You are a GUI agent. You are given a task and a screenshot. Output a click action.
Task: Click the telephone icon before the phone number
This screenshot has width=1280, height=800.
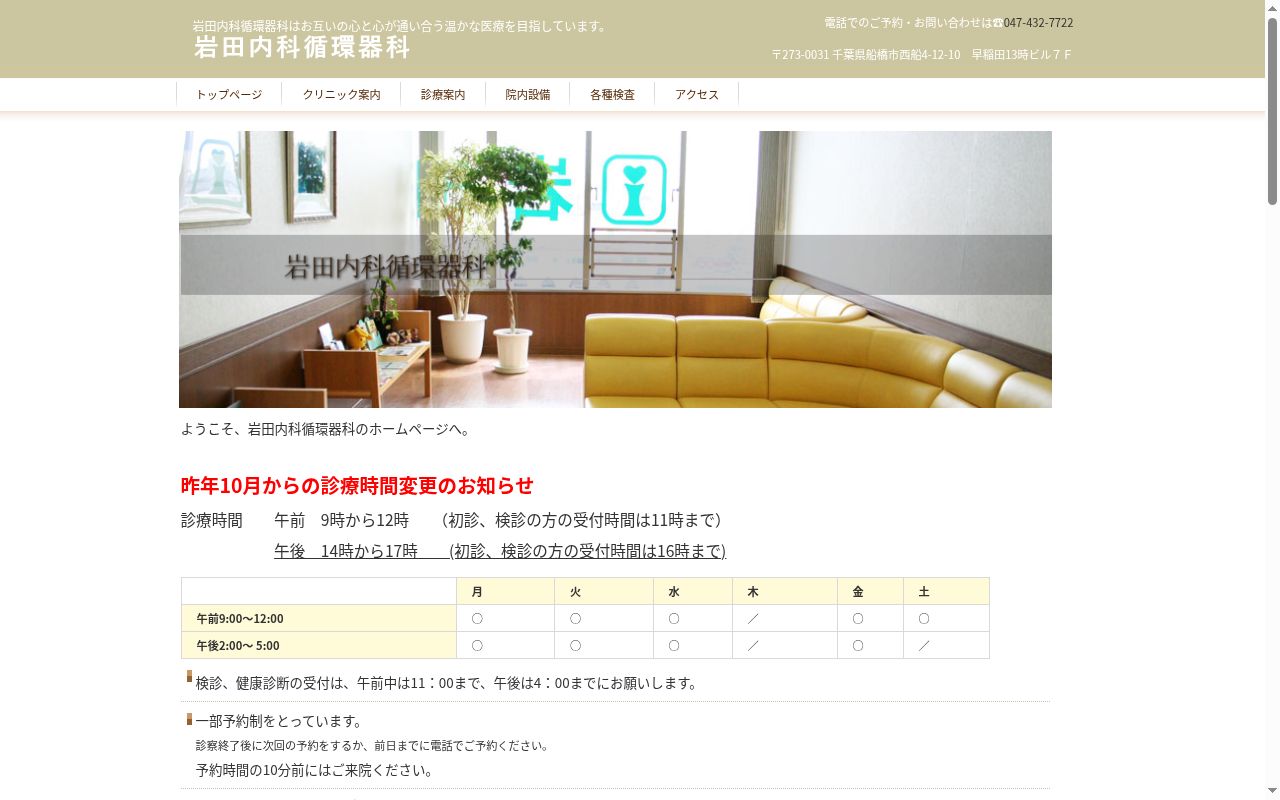(998, 23)
